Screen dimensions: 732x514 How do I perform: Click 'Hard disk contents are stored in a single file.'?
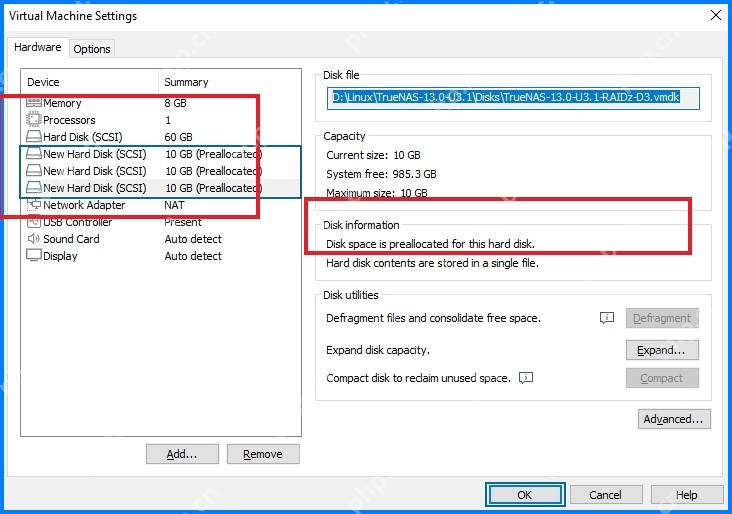(x=432, y=263)
